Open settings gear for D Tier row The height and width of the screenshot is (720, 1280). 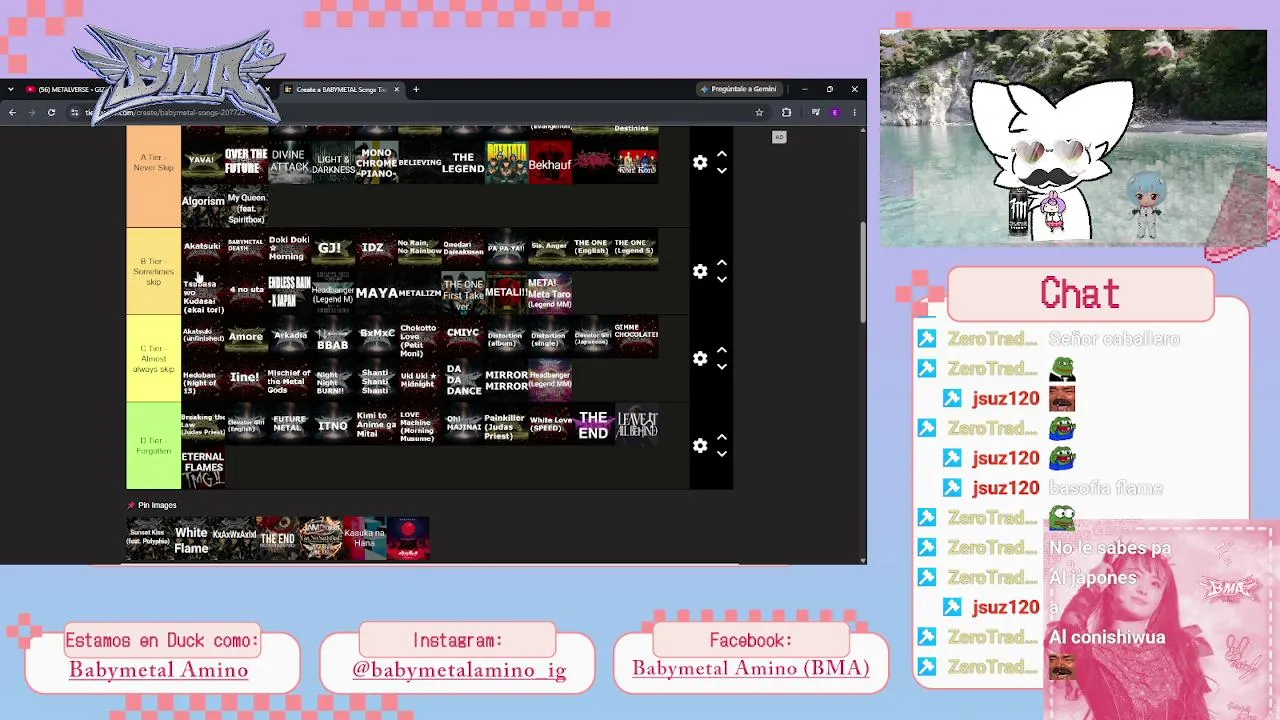(x=700, y=445)
